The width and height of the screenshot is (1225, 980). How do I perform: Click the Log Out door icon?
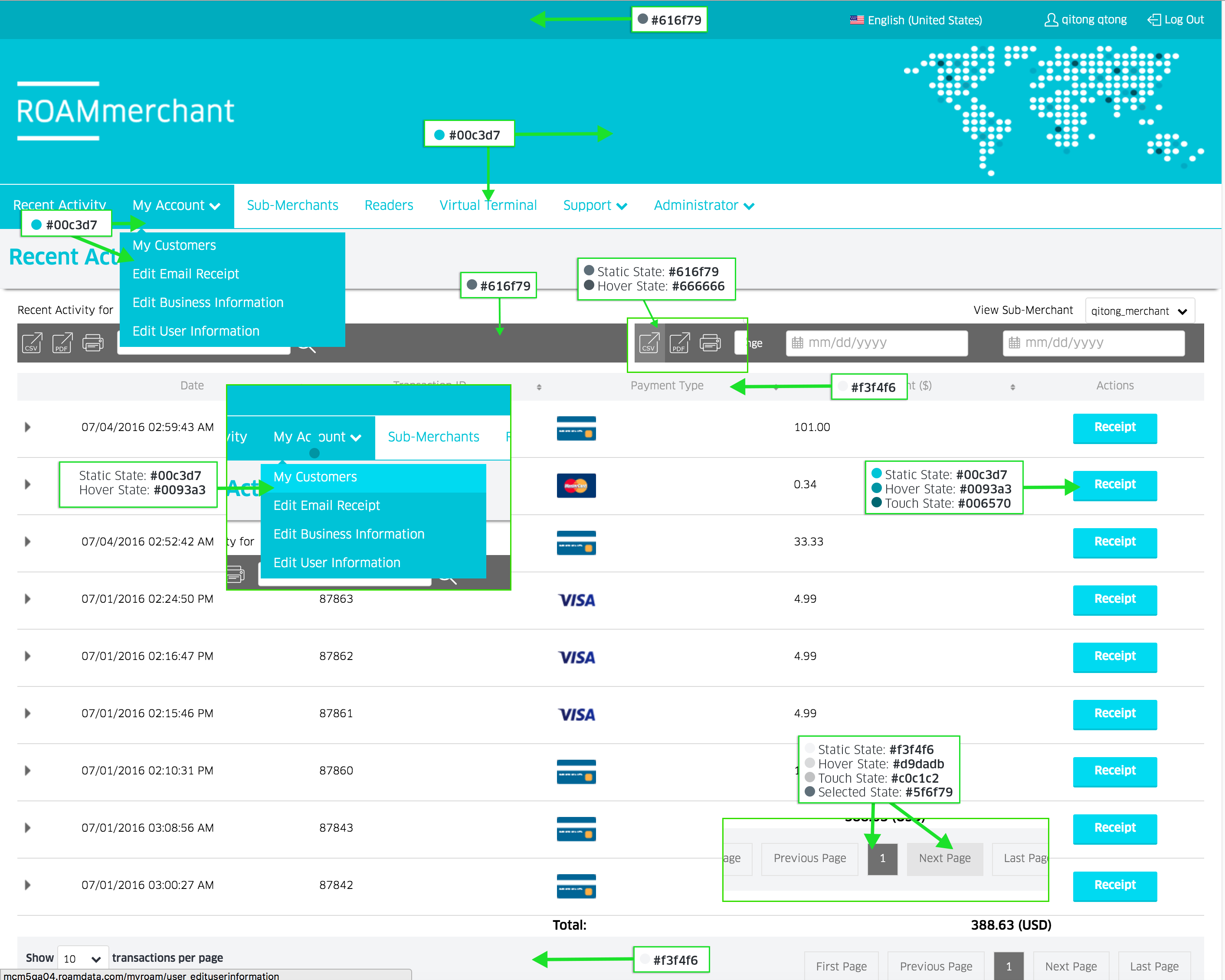click(1153, 20)
